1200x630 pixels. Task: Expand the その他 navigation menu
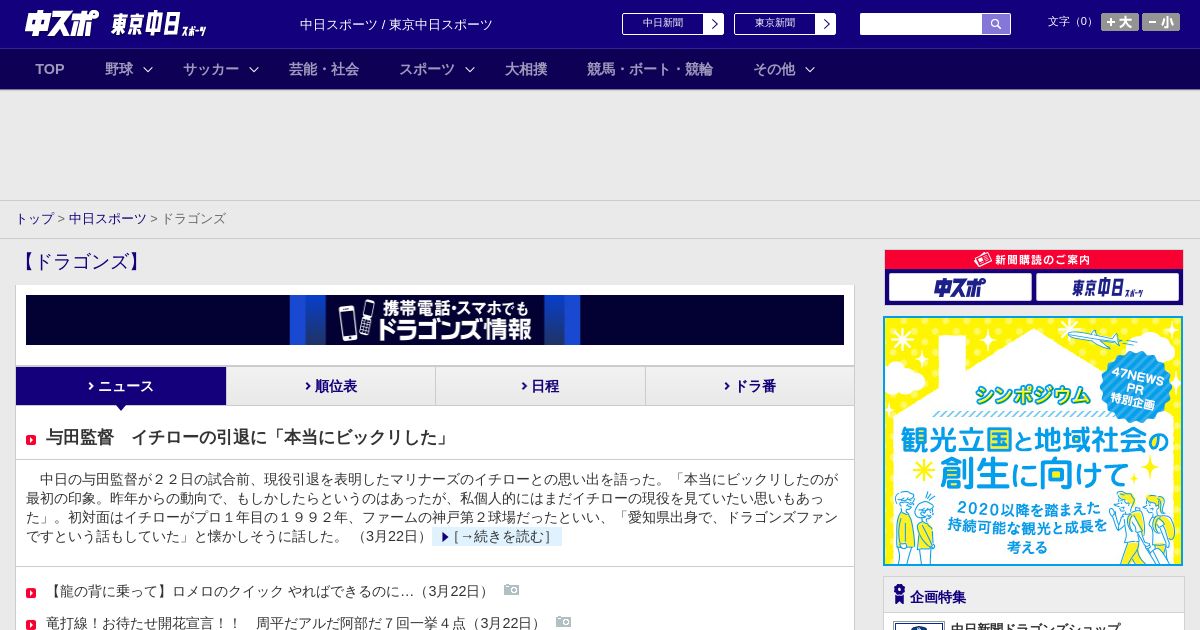[784, 69]
